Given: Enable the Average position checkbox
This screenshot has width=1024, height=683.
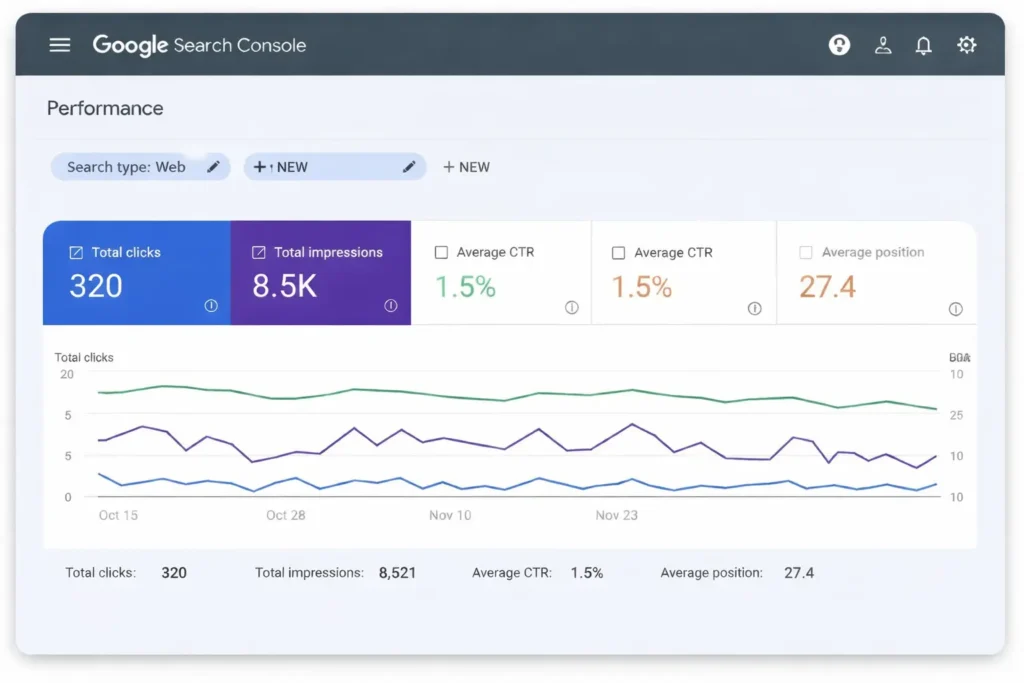Looking at the screenshot, I should tap(806, 253).
